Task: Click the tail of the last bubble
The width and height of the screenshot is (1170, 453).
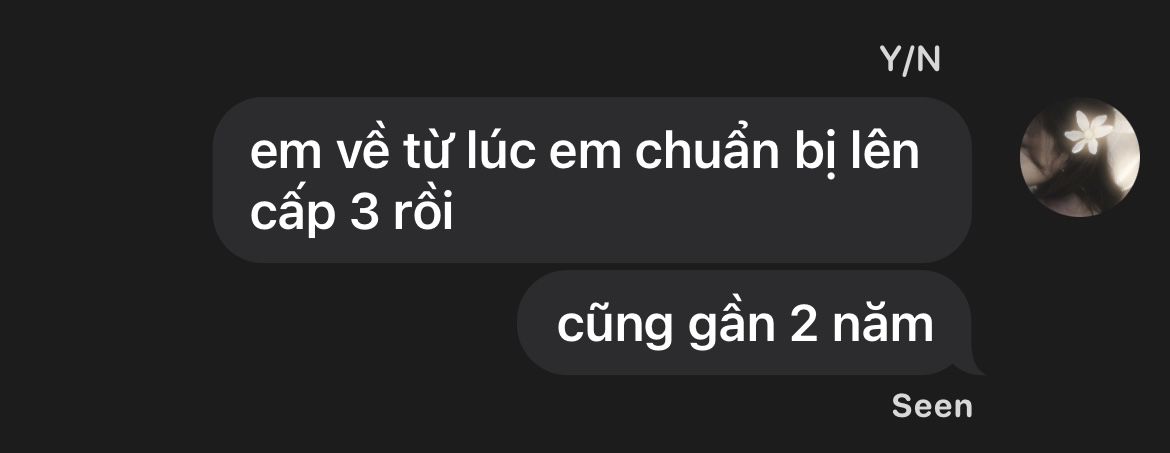Action: click(970, 367)
